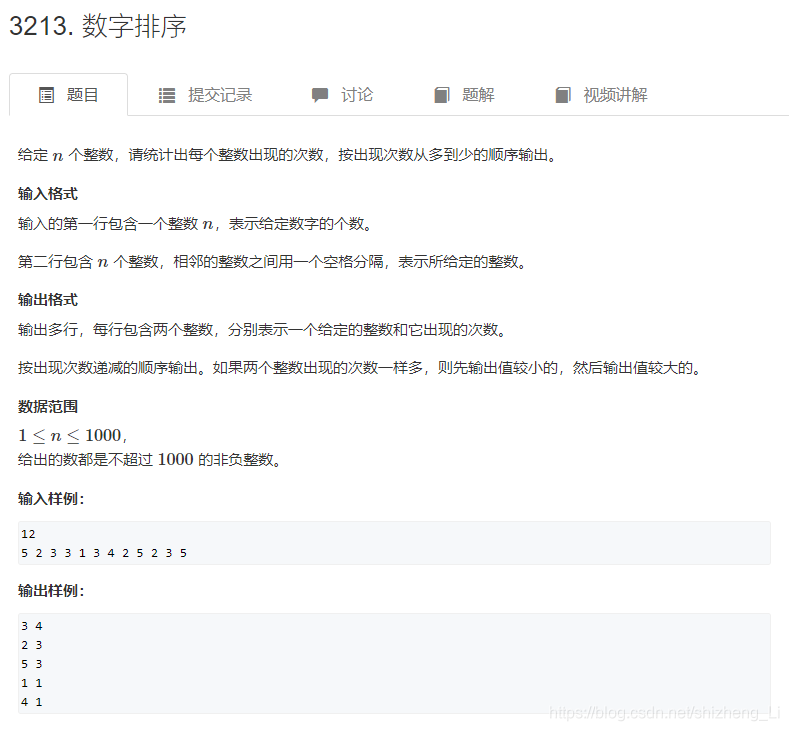The height and width of the screenshot is (731, 789).
Task: Switch to the 提交记录 tab
Action: [x=205, y=95]
